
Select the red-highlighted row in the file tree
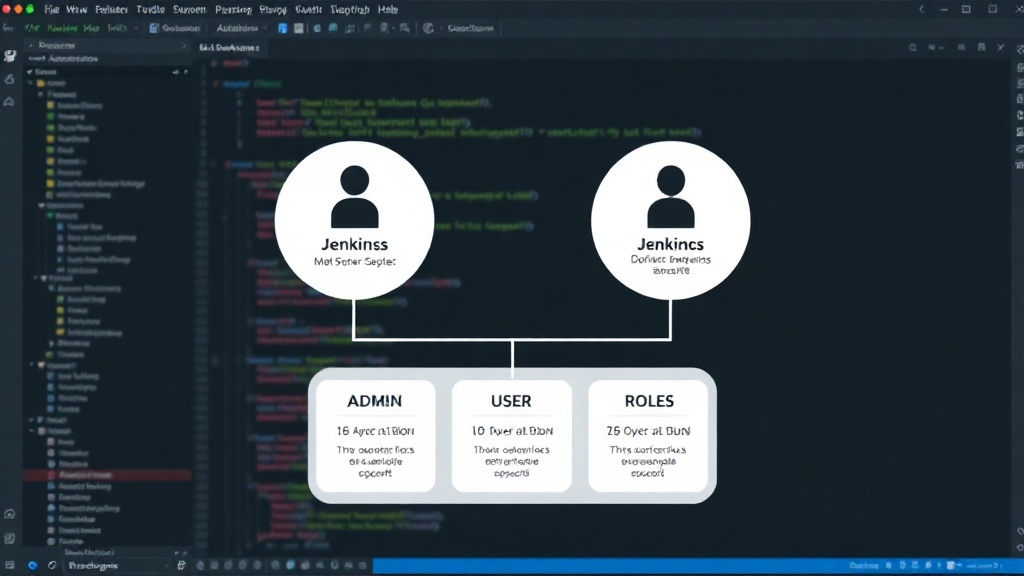(108, 475)
